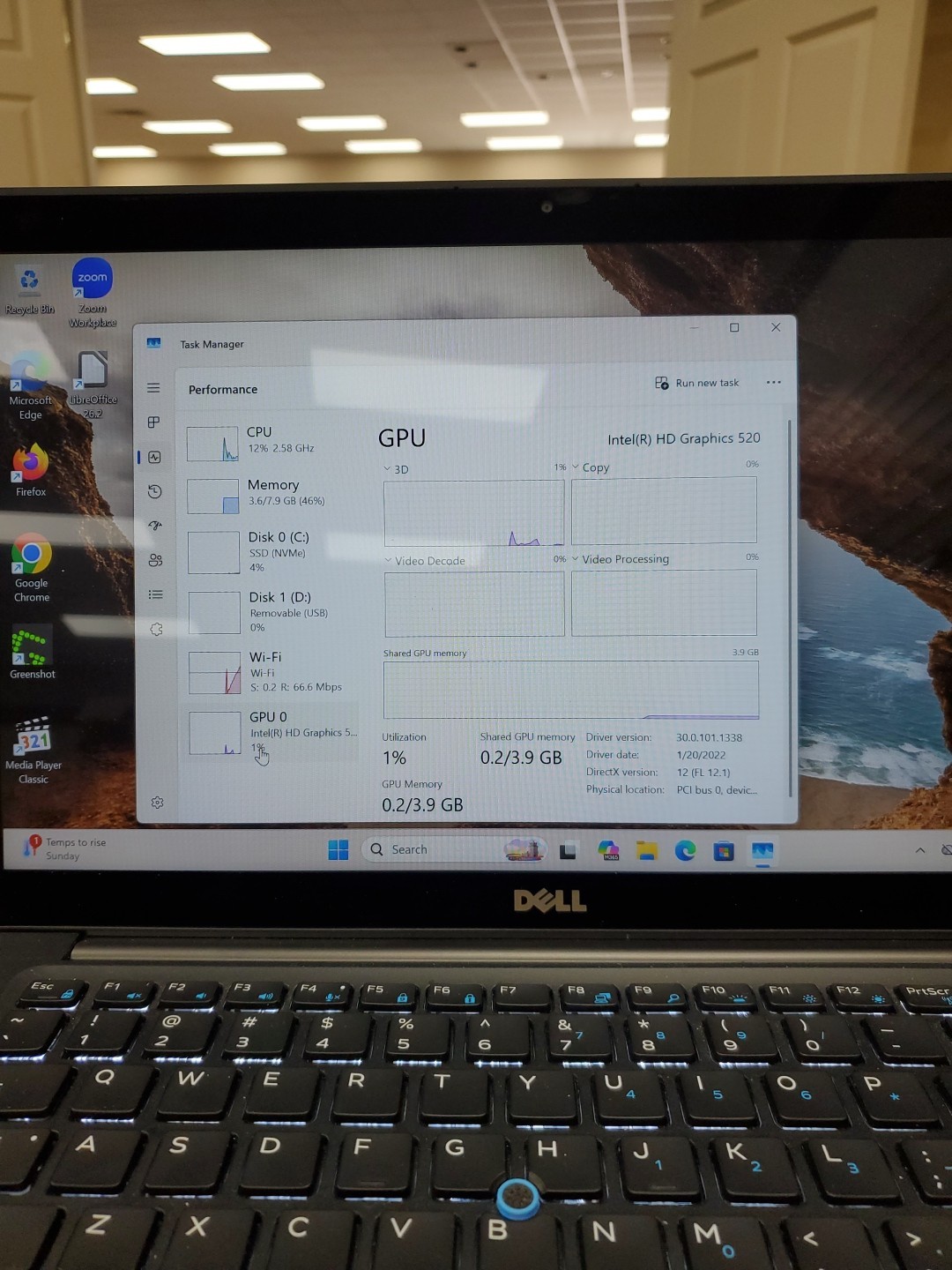Open the Windows Start menu
This screenshot has height=1270, width=952.
tap(338, 849)
